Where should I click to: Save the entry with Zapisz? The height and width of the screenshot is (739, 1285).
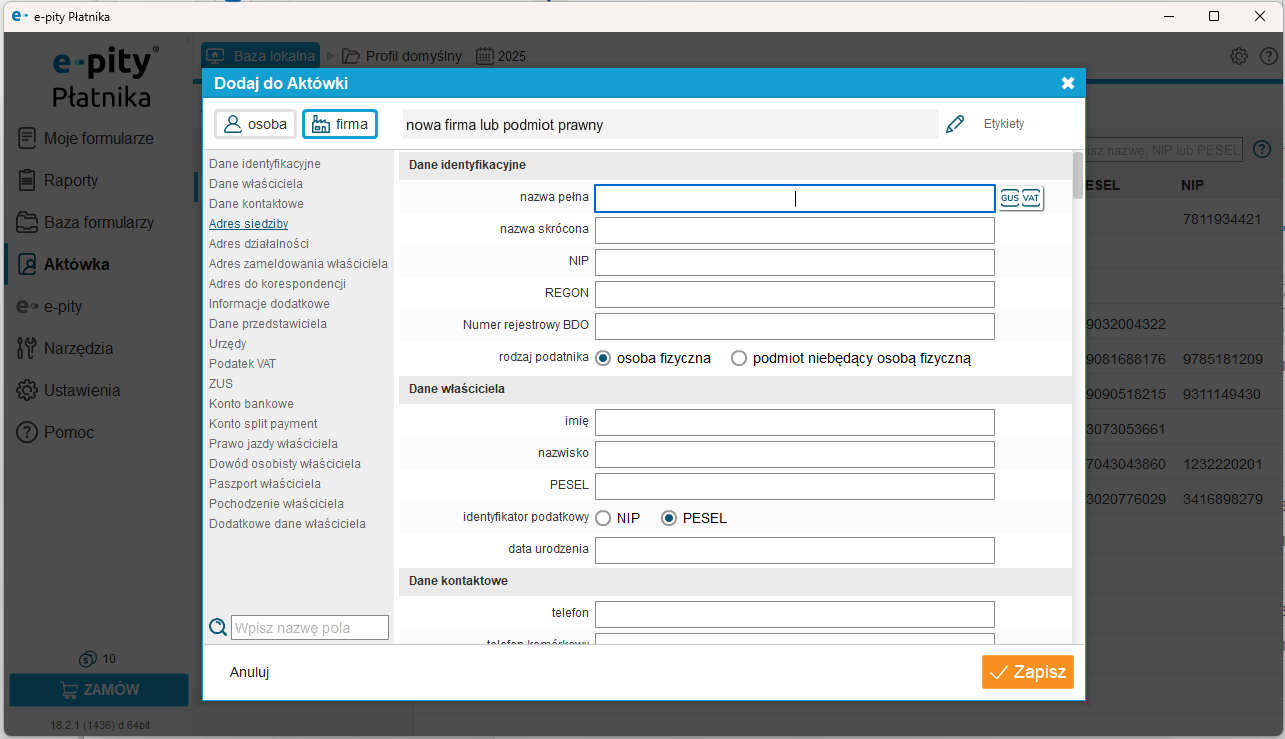tap(1027, 673)
